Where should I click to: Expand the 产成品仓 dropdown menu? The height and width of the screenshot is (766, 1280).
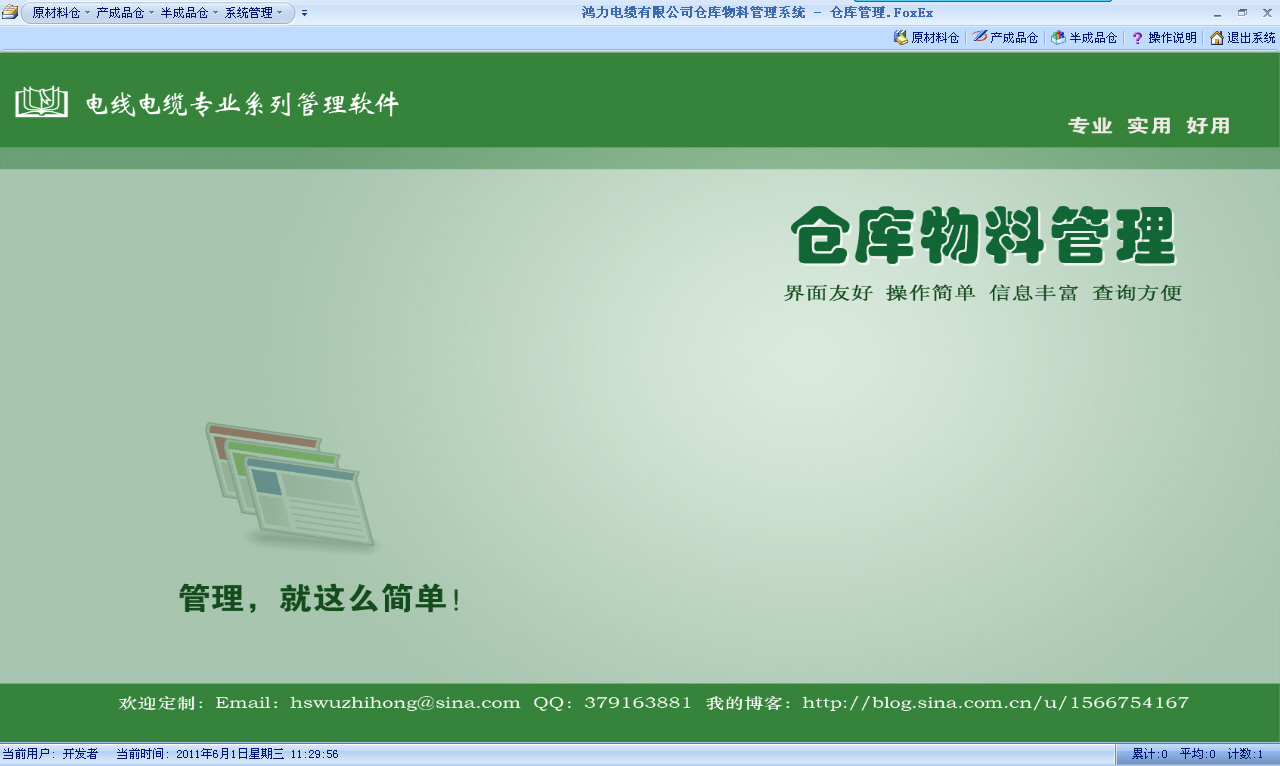(124, 13)
